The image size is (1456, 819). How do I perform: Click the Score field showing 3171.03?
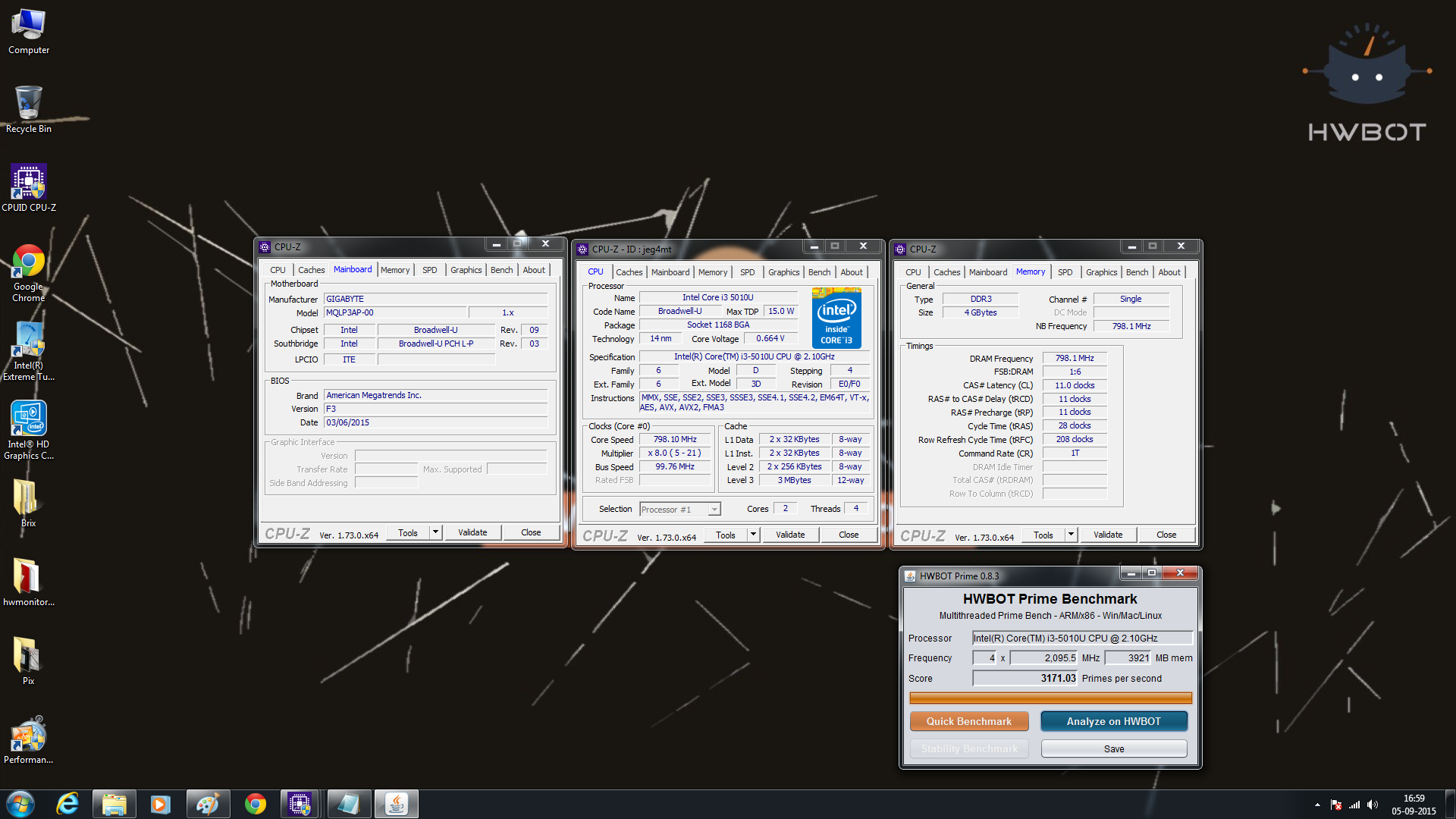1025,678
